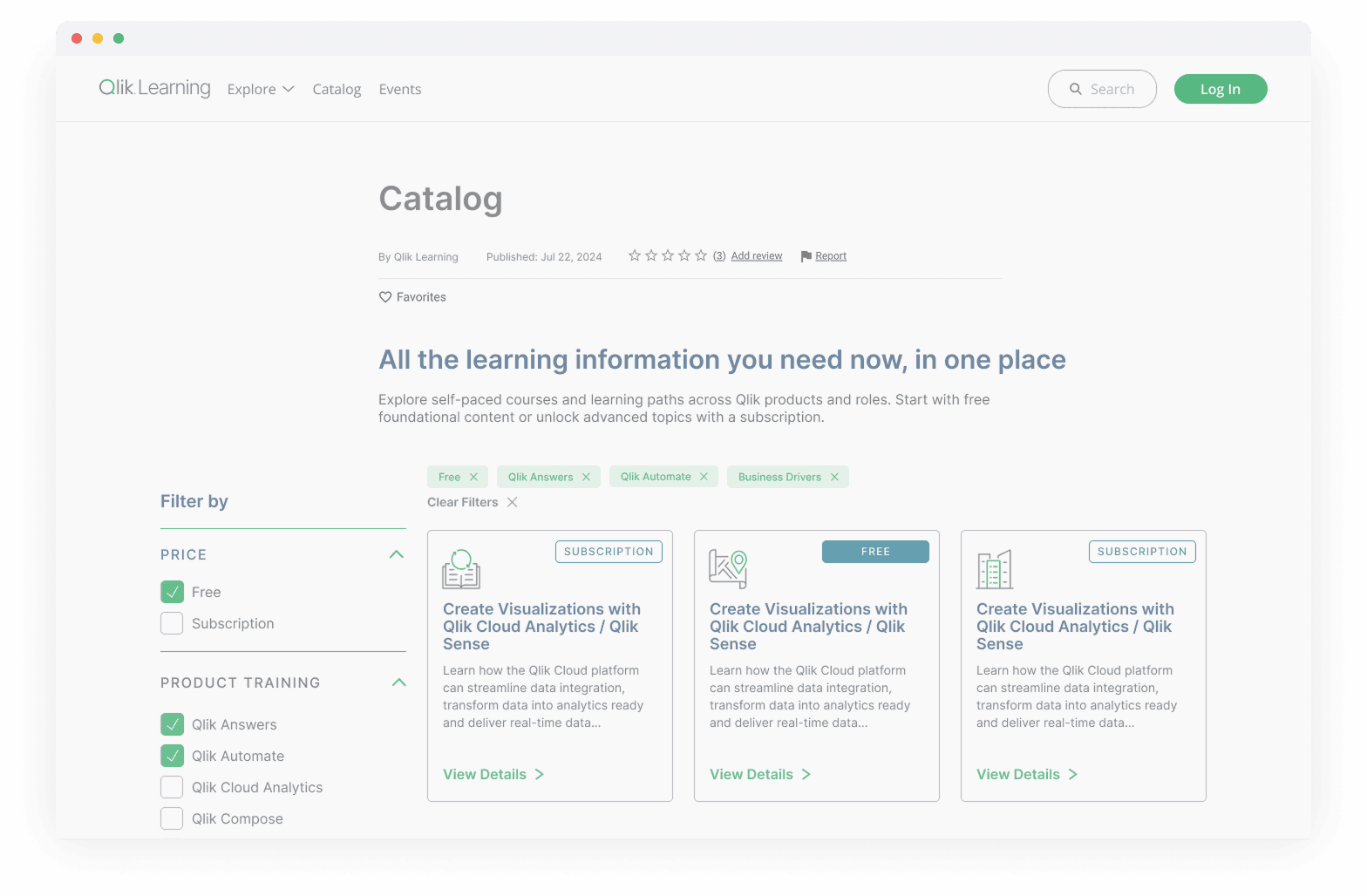The image size is (1367, 896).
Task: Rate the catalog with the fifth star
Action: tap(701, 255)
